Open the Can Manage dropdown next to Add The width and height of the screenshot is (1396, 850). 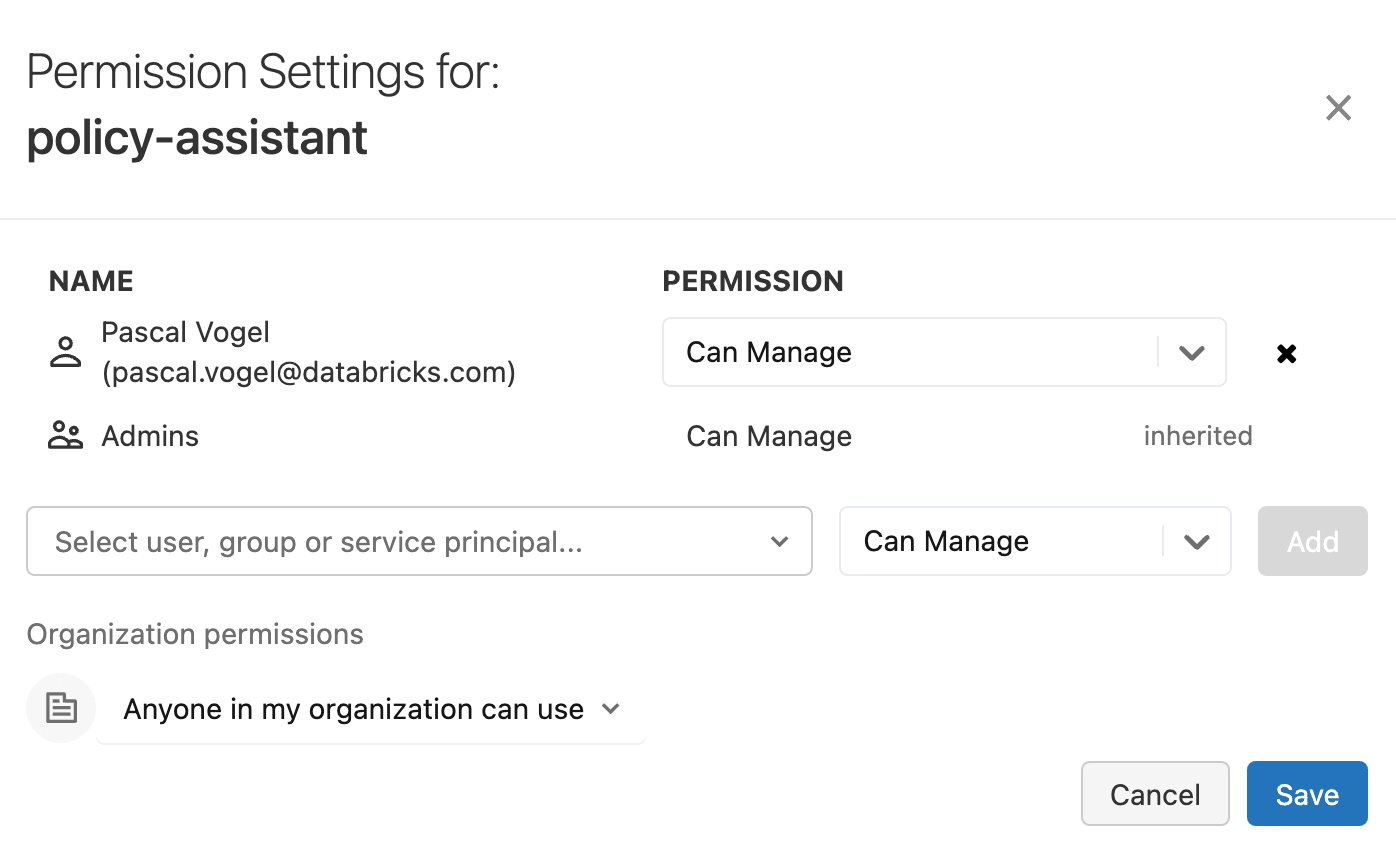click(1035, 541)
